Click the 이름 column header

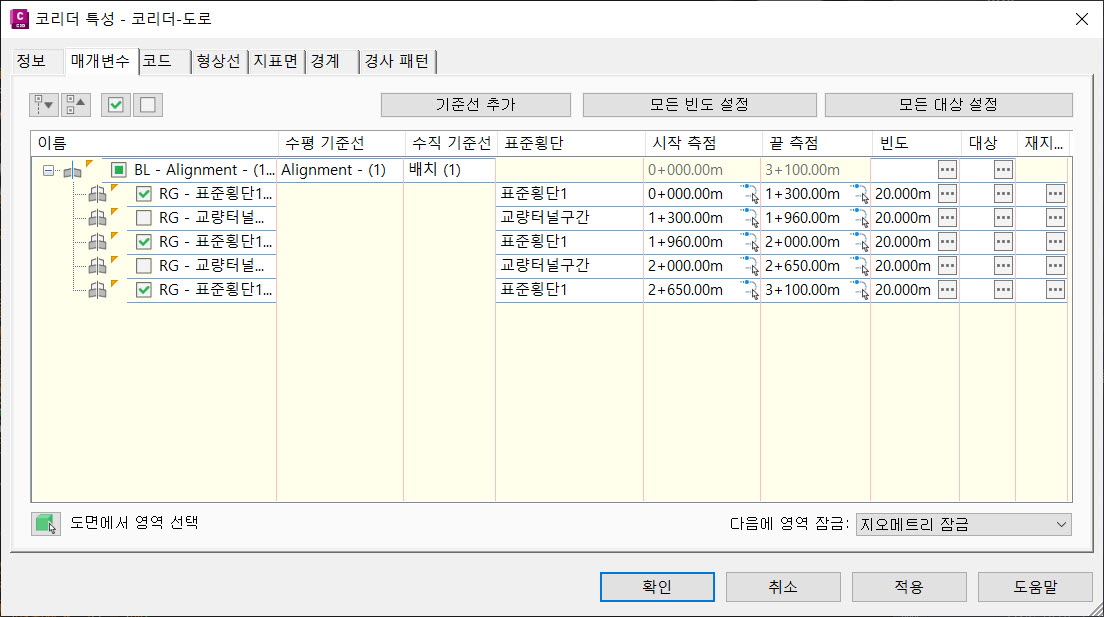coord(154,144)
